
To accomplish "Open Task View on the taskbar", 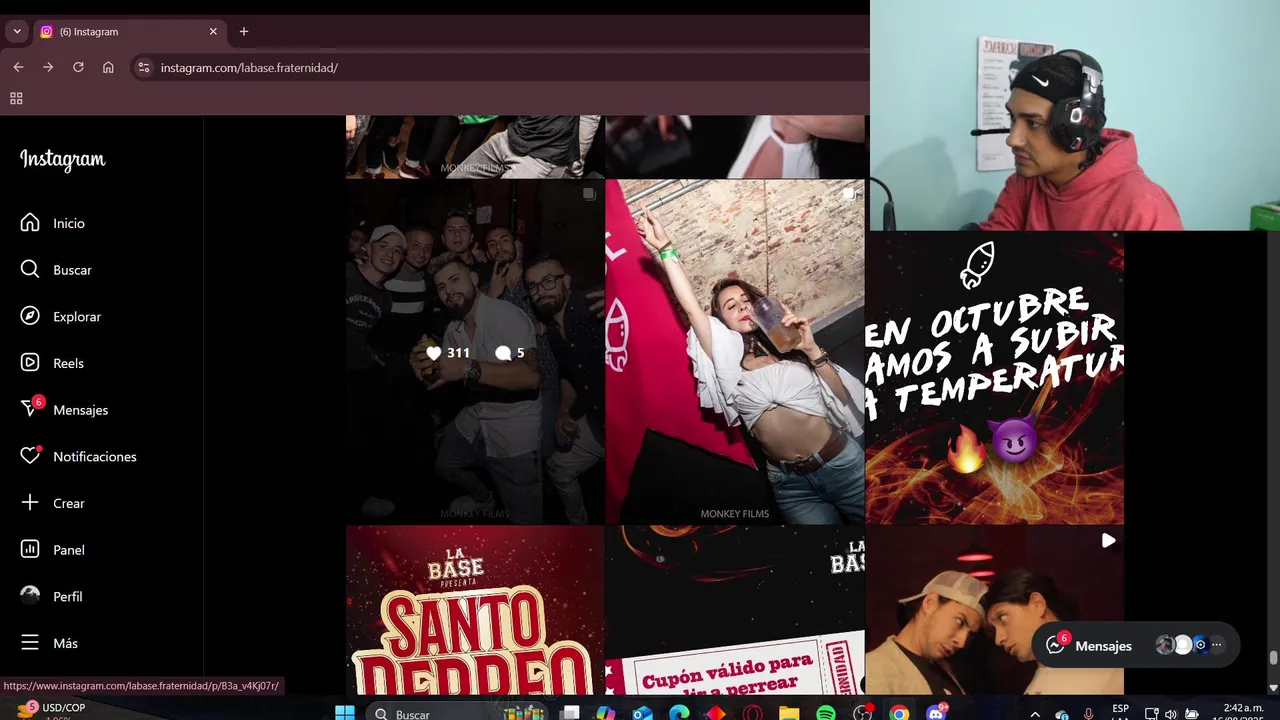I will 570,713.
